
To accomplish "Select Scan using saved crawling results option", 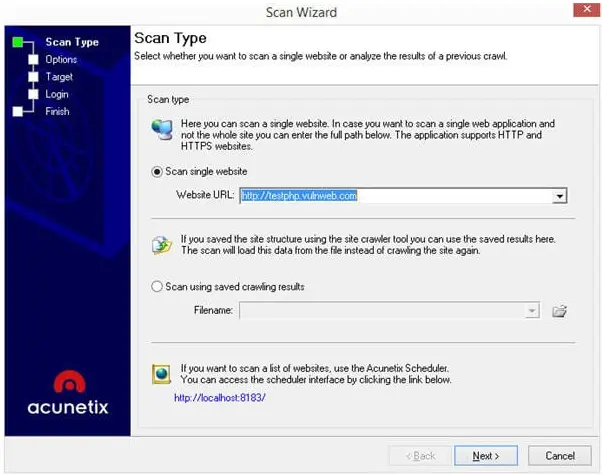I will click(157, 287).
